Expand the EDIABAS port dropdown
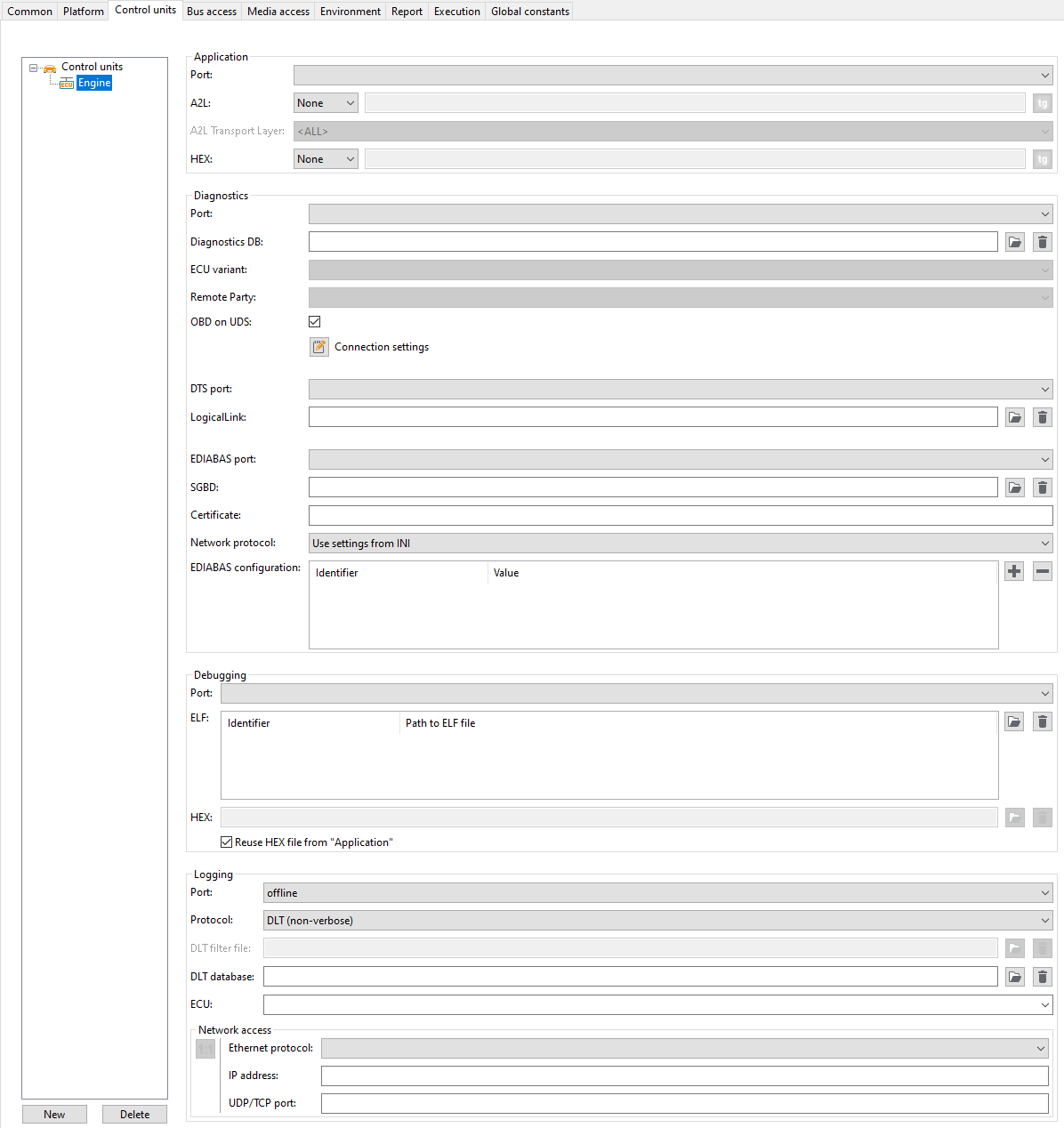Viewport: 1064px width, 1128px height. pos(681,460)
